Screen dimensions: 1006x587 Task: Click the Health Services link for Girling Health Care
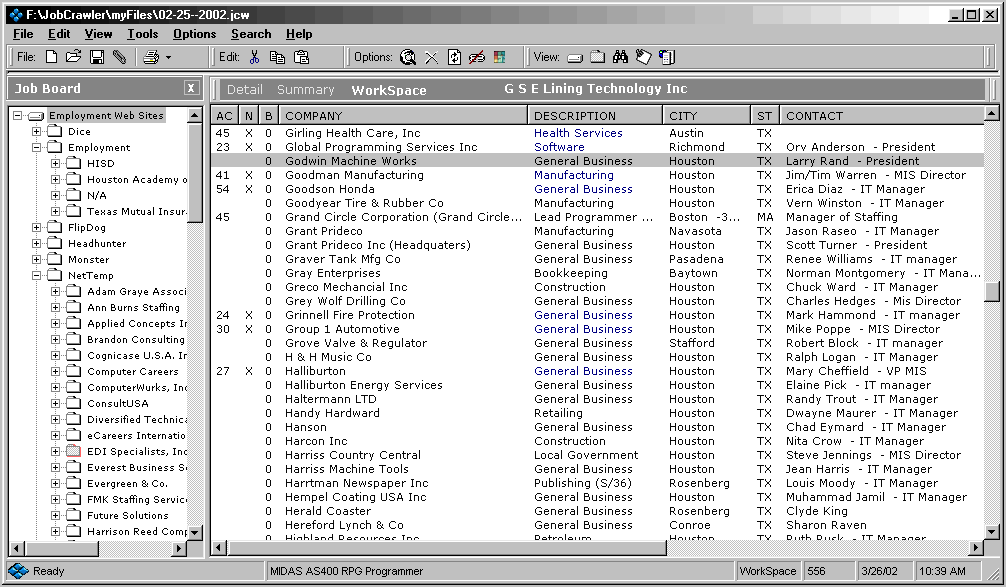pyautogui.click(x=578, y=132)
